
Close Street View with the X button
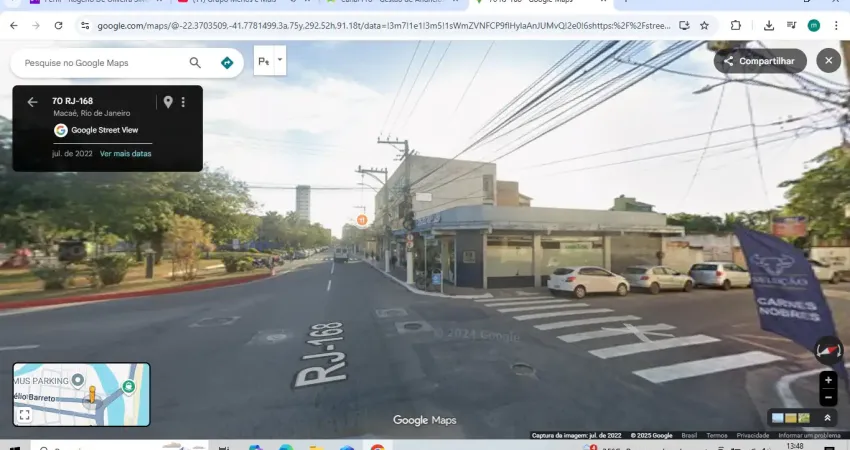tap(828, 61)
